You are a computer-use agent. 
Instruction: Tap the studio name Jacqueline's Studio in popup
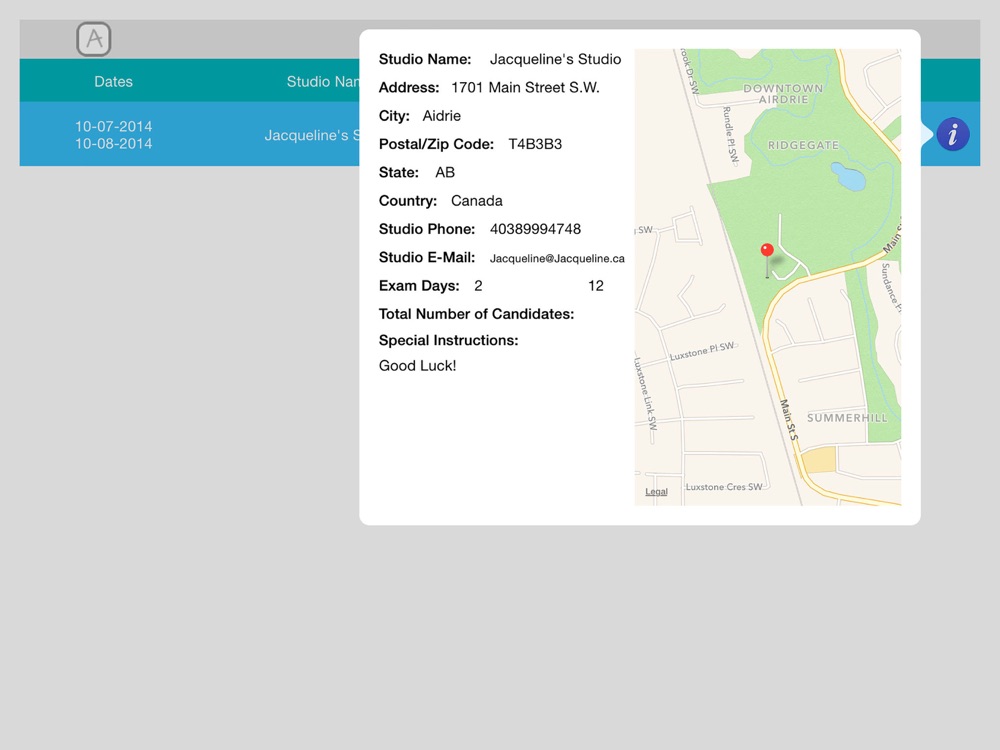coord(555,59)
